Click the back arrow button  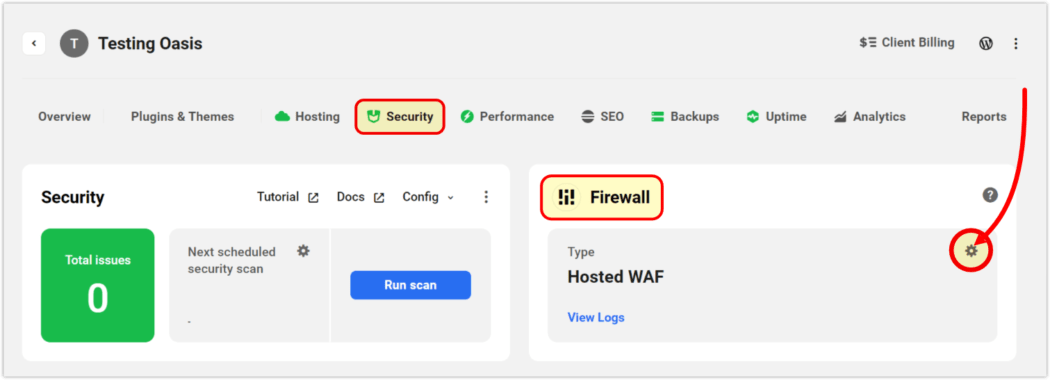tap(33, 44)
